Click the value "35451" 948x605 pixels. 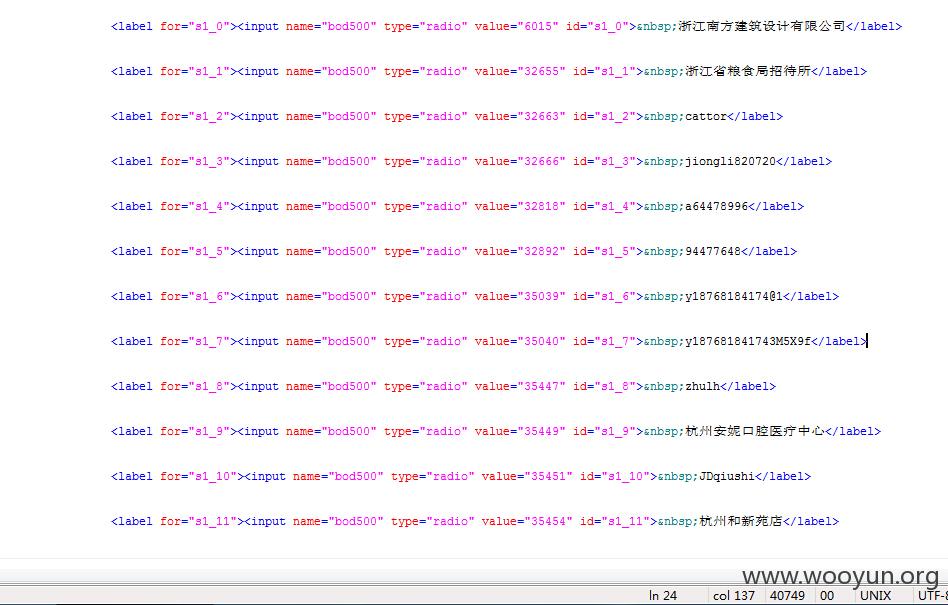[548, 477]
